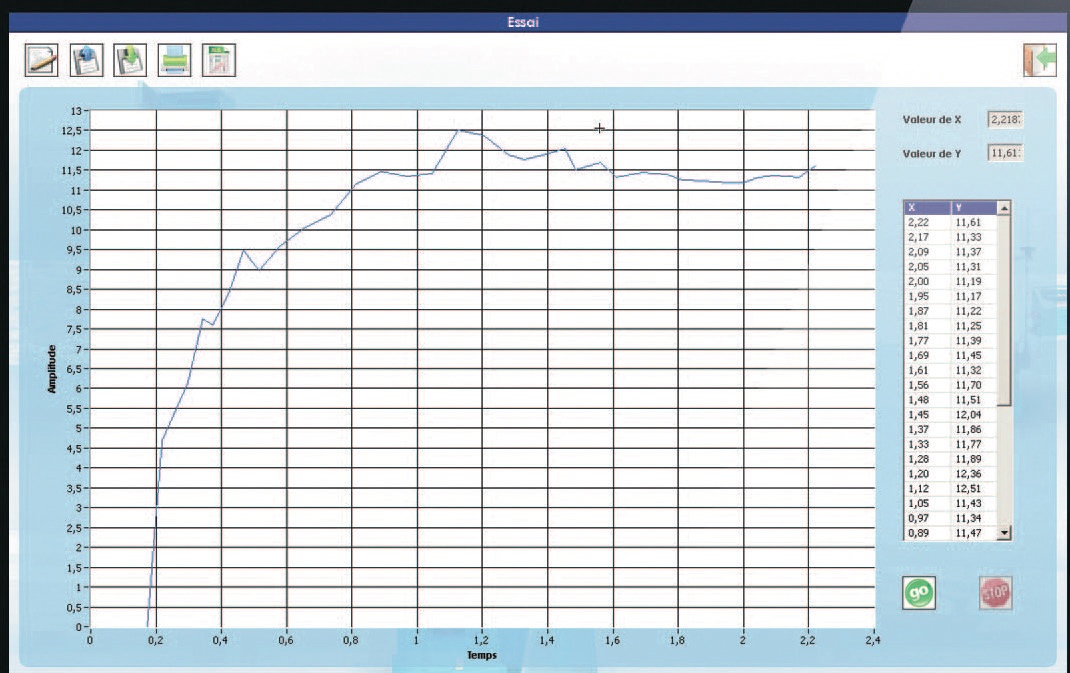Select the Y cell 11,34
The image size is (1070, 673).
click(974, 518)
